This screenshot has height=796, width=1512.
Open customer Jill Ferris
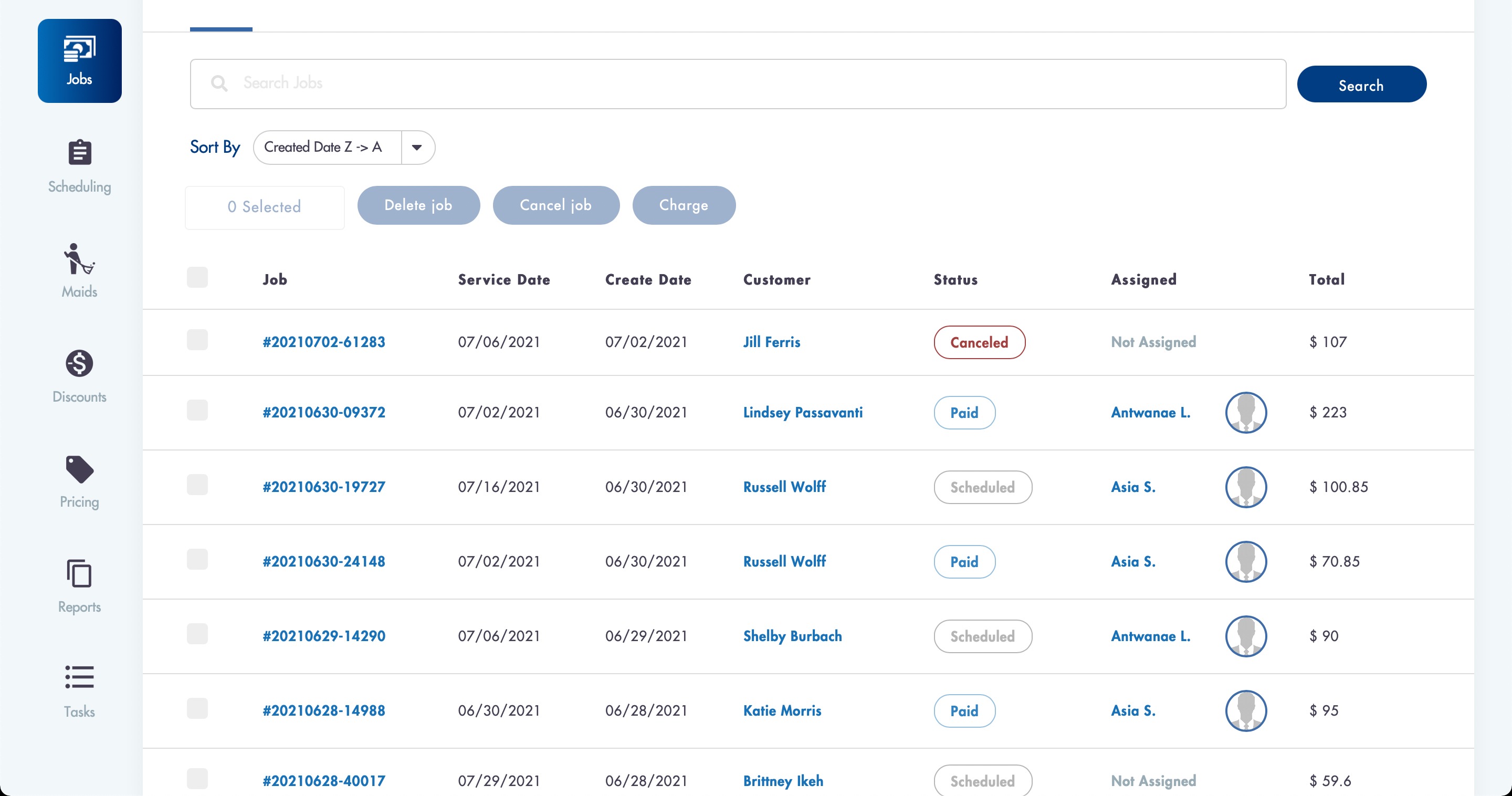tap(771, 342)
